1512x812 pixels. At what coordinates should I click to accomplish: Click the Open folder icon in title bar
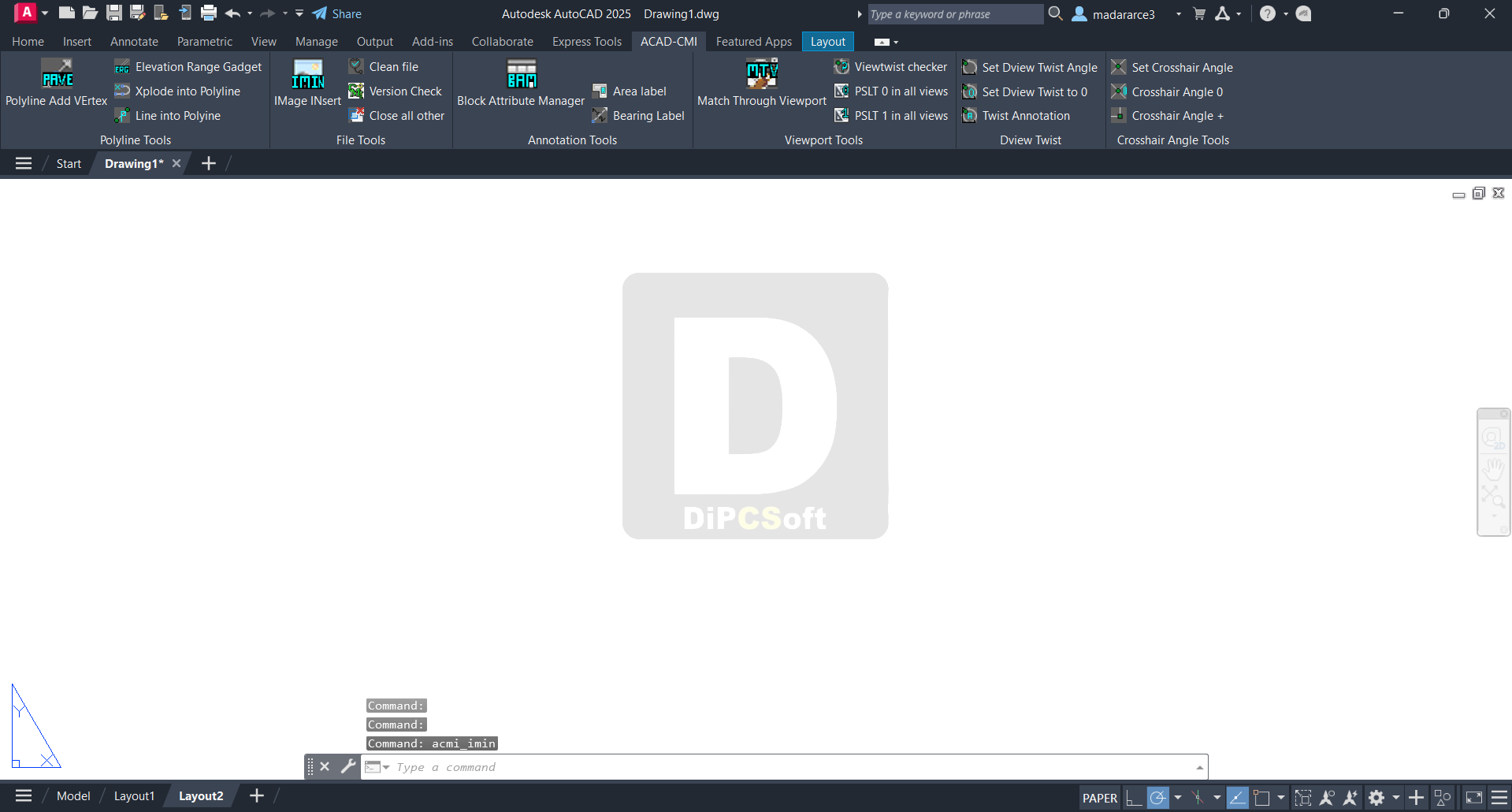(91, 13)
